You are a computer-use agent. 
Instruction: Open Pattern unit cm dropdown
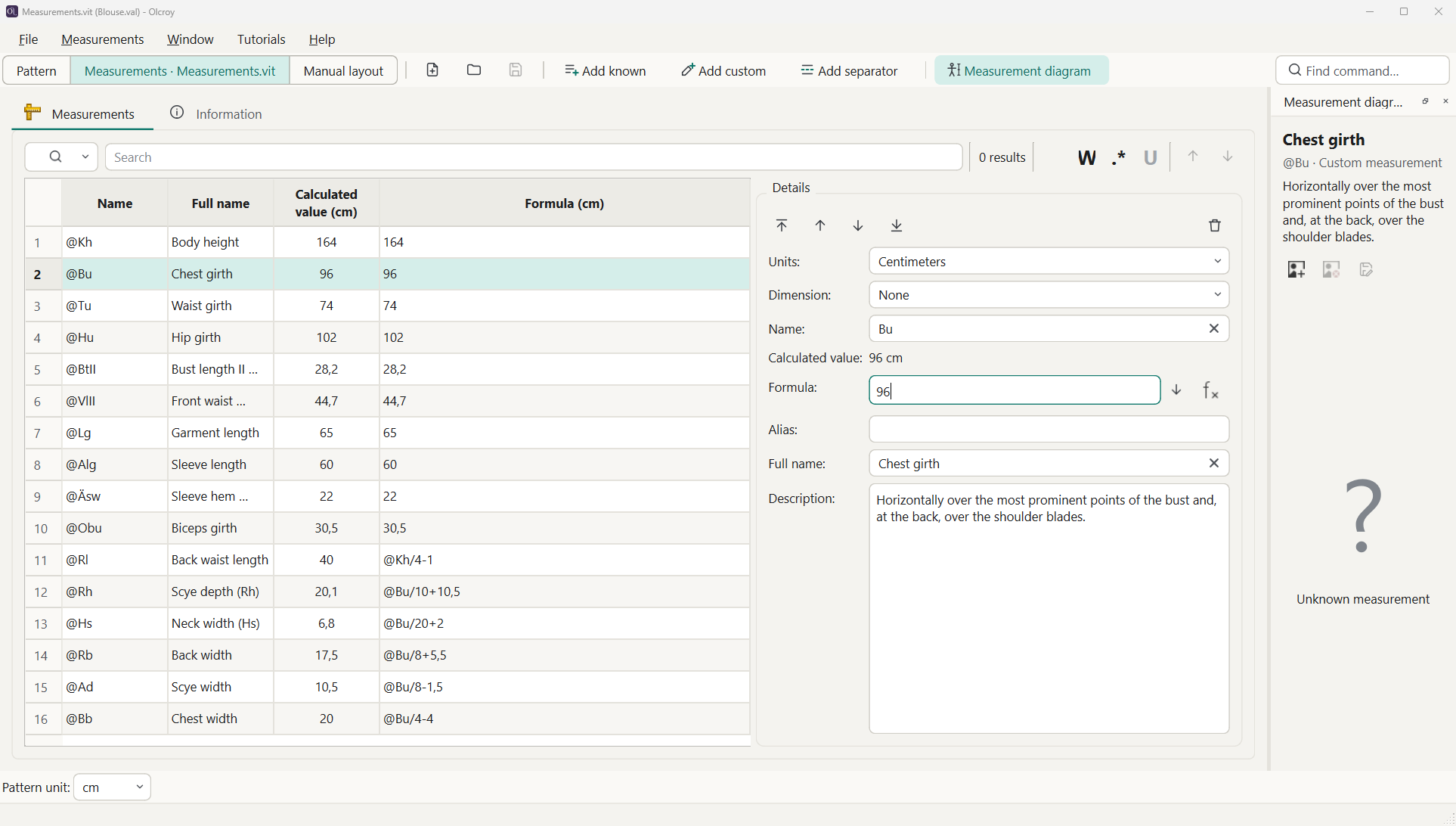coord(113,787)
